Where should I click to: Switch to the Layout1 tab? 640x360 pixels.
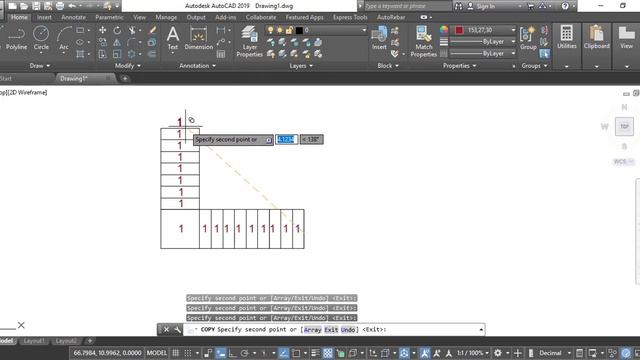click(x=34, y=341)
